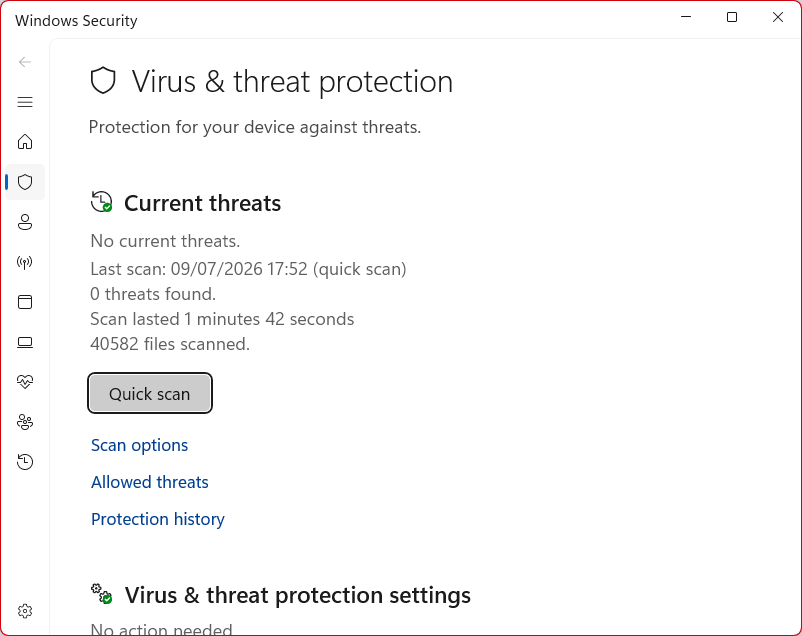
Task: Open Device security laptop icon
Action: tap(25, 342)
